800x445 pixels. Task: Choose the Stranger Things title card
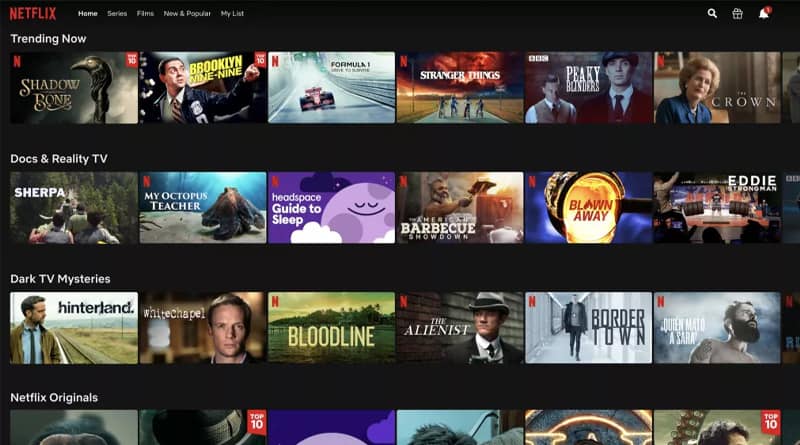coord(460,87)
